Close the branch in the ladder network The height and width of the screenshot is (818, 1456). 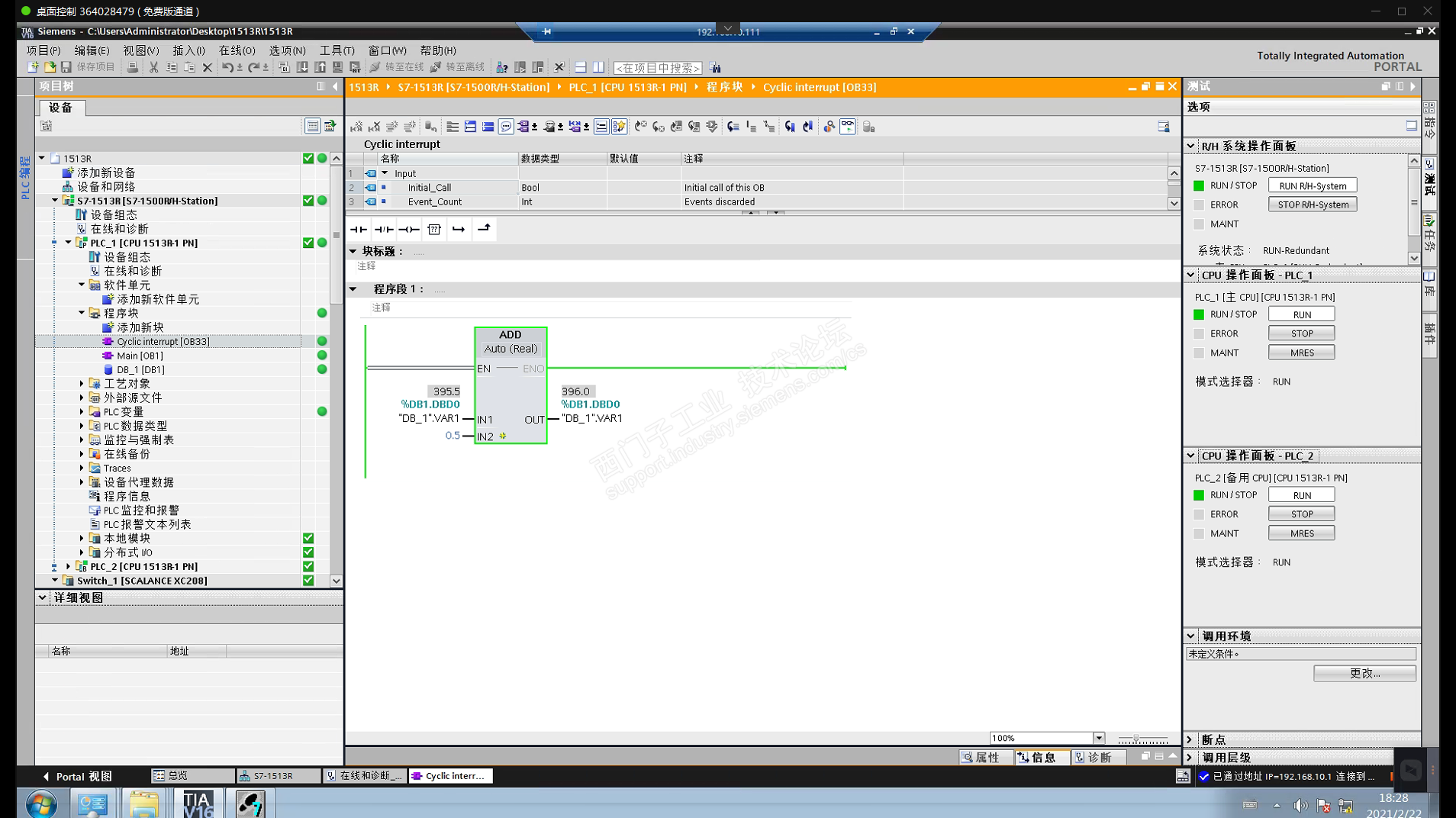click(x=484, y=229)
